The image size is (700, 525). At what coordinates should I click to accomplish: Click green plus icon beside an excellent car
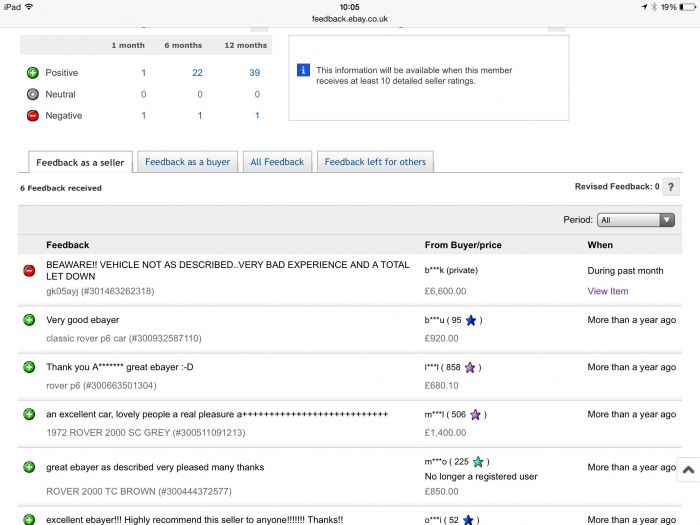click(x=29, y=414)
